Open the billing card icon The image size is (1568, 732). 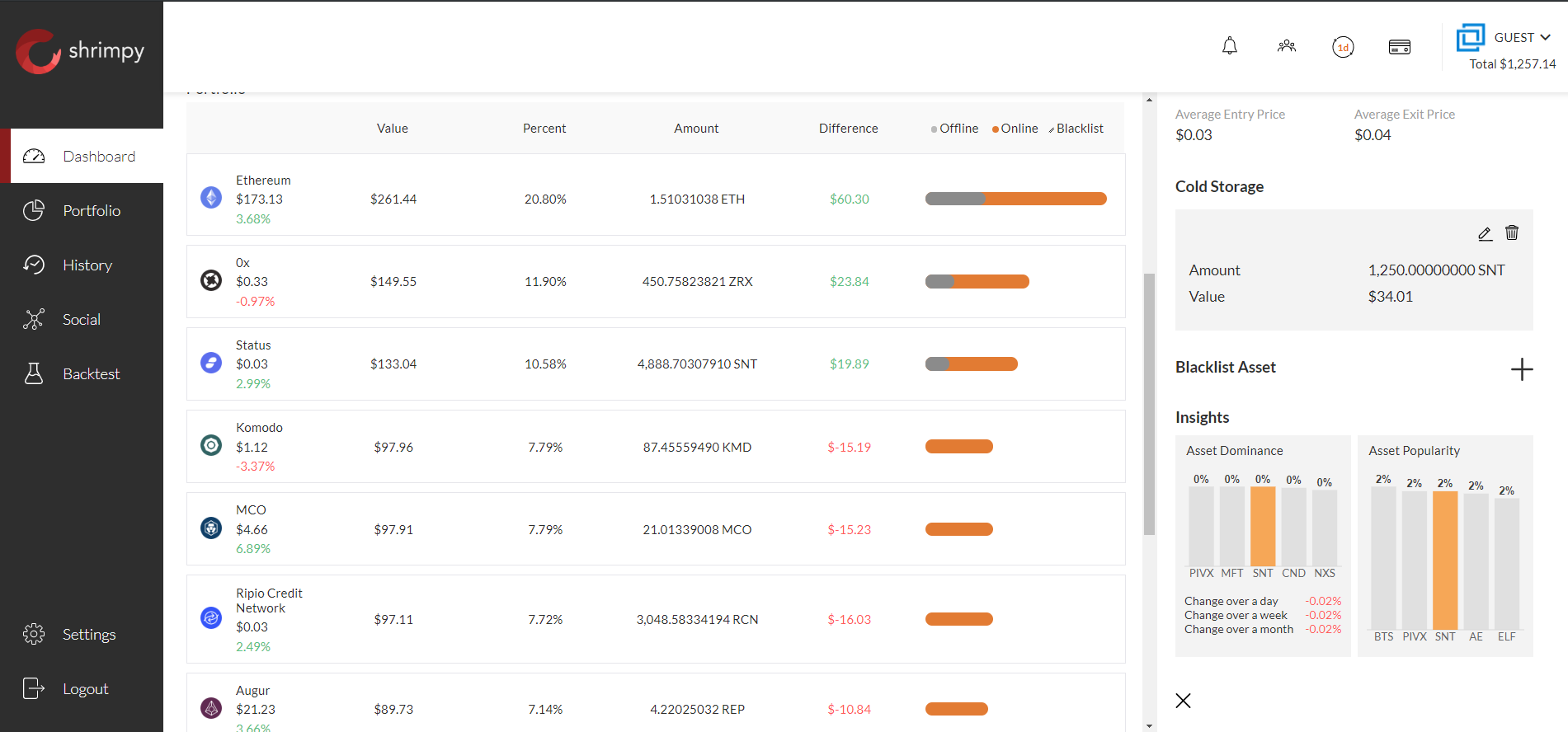click(1400, 47)
